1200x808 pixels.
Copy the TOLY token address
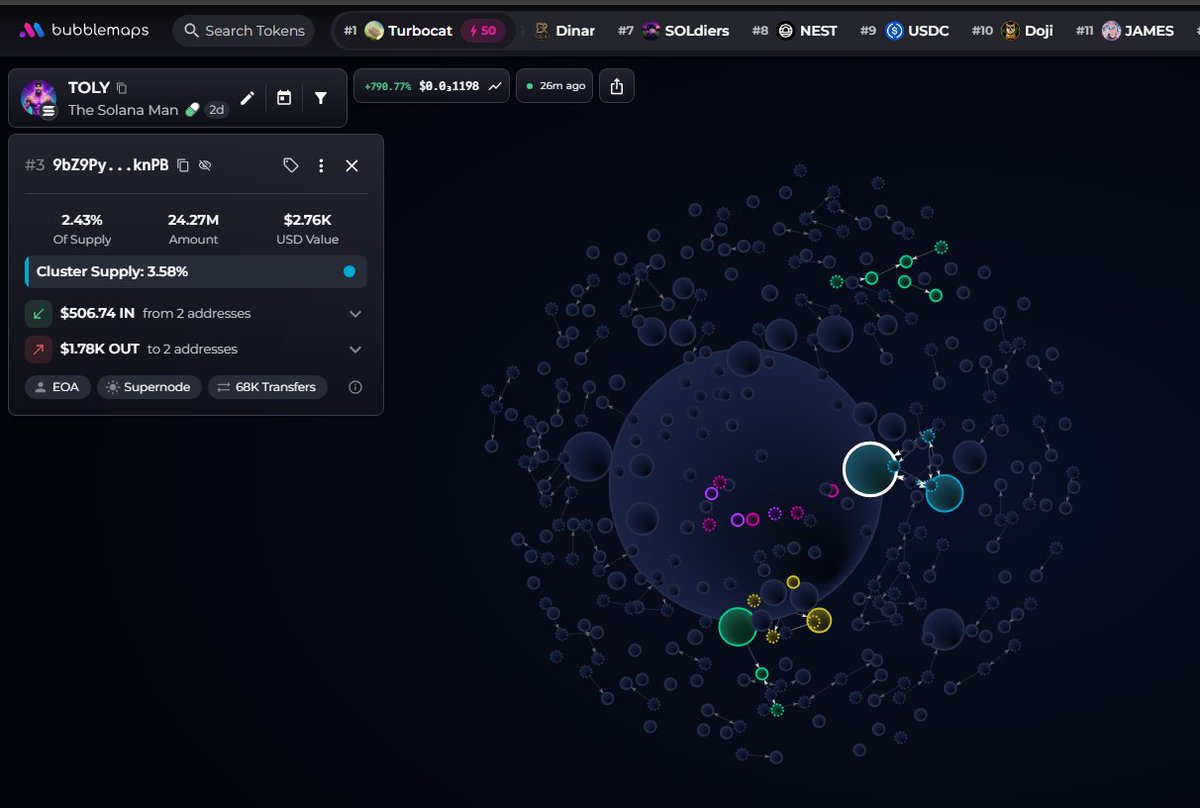coord(122,88)
